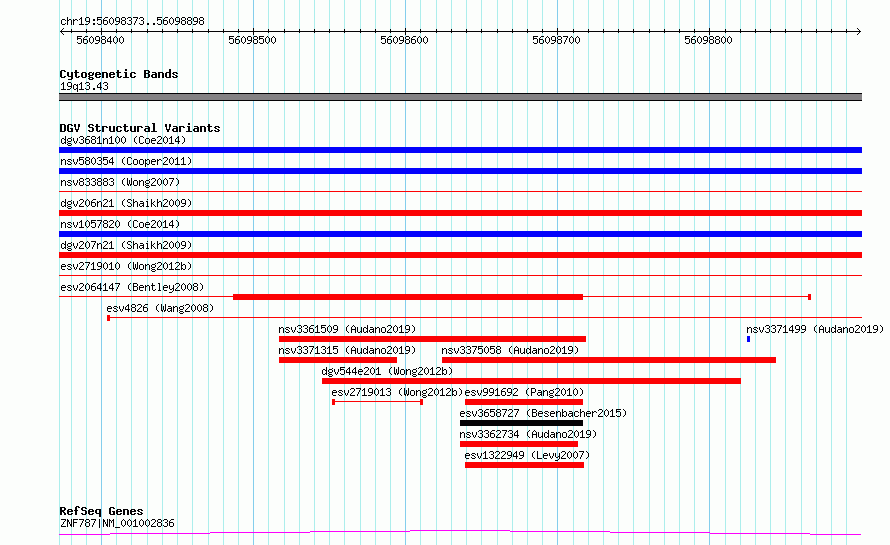Screen dimensions: 890x545
Task: Click the small blue nsv3371499 marker
Action: pos(748,339)
